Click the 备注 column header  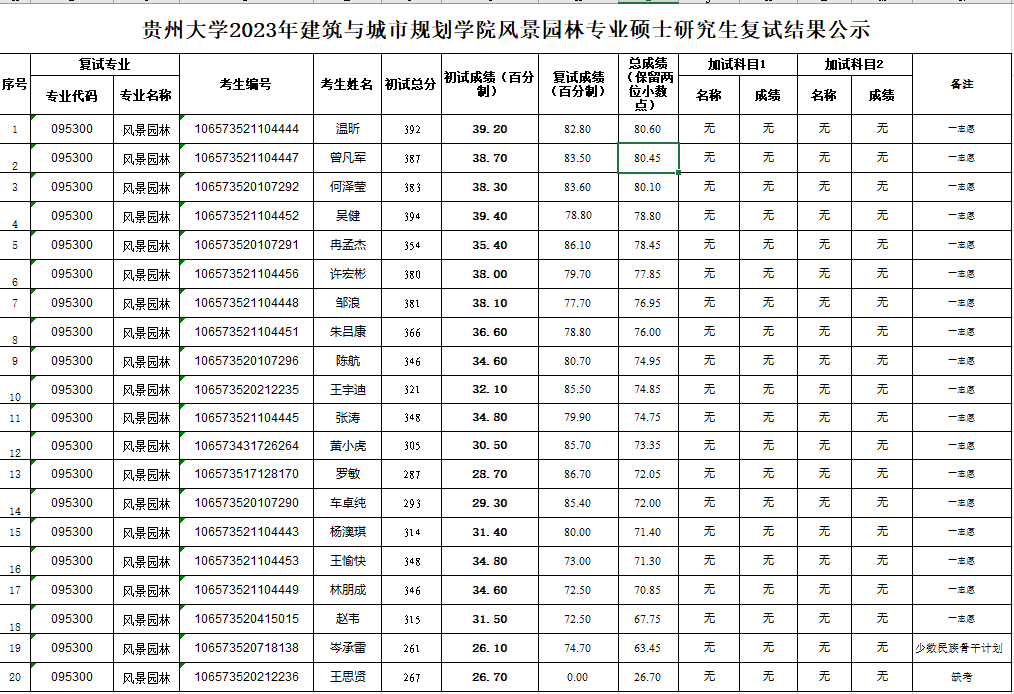[x=961, y=85]
